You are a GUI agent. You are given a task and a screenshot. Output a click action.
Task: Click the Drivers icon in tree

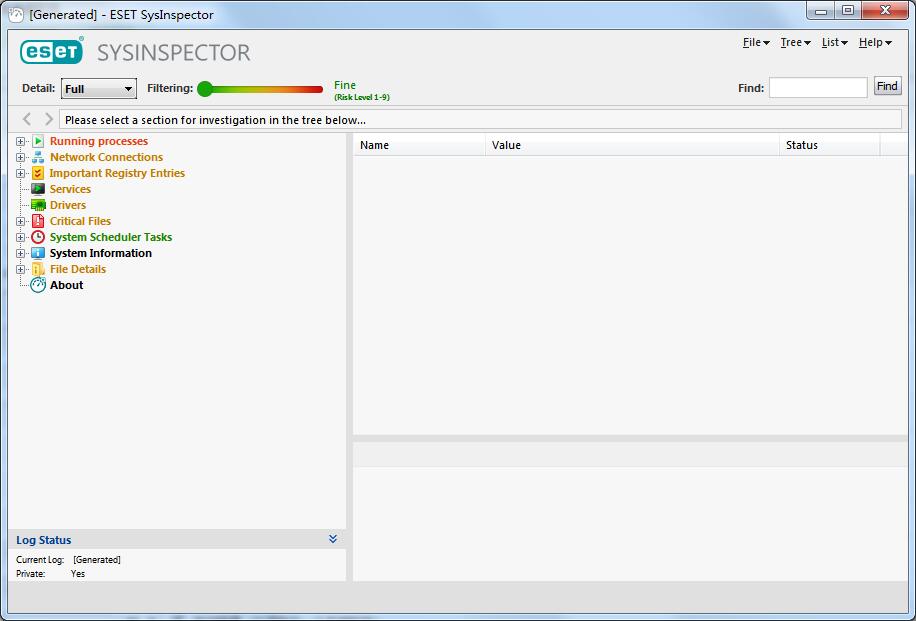tap(38, 205)
